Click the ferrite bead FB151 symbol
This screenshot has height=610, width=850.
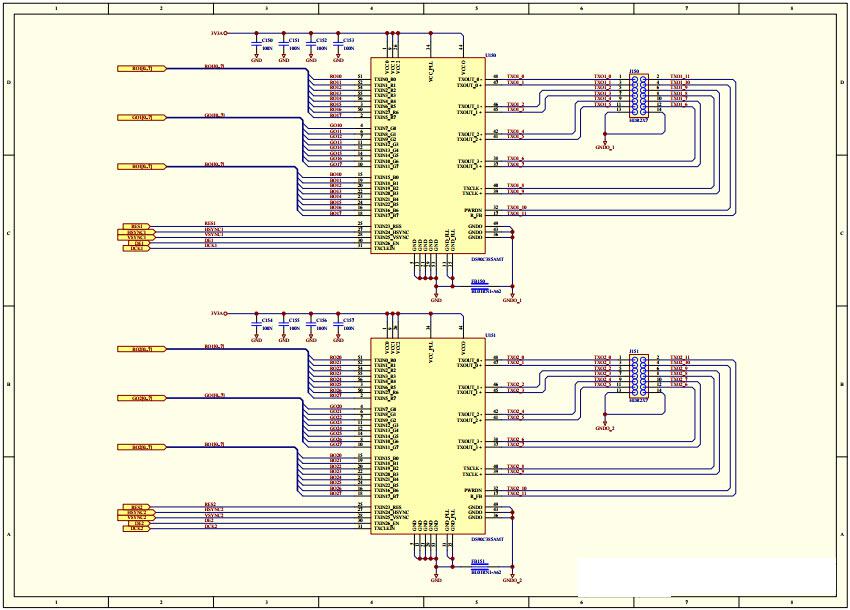tap(481, 566)
